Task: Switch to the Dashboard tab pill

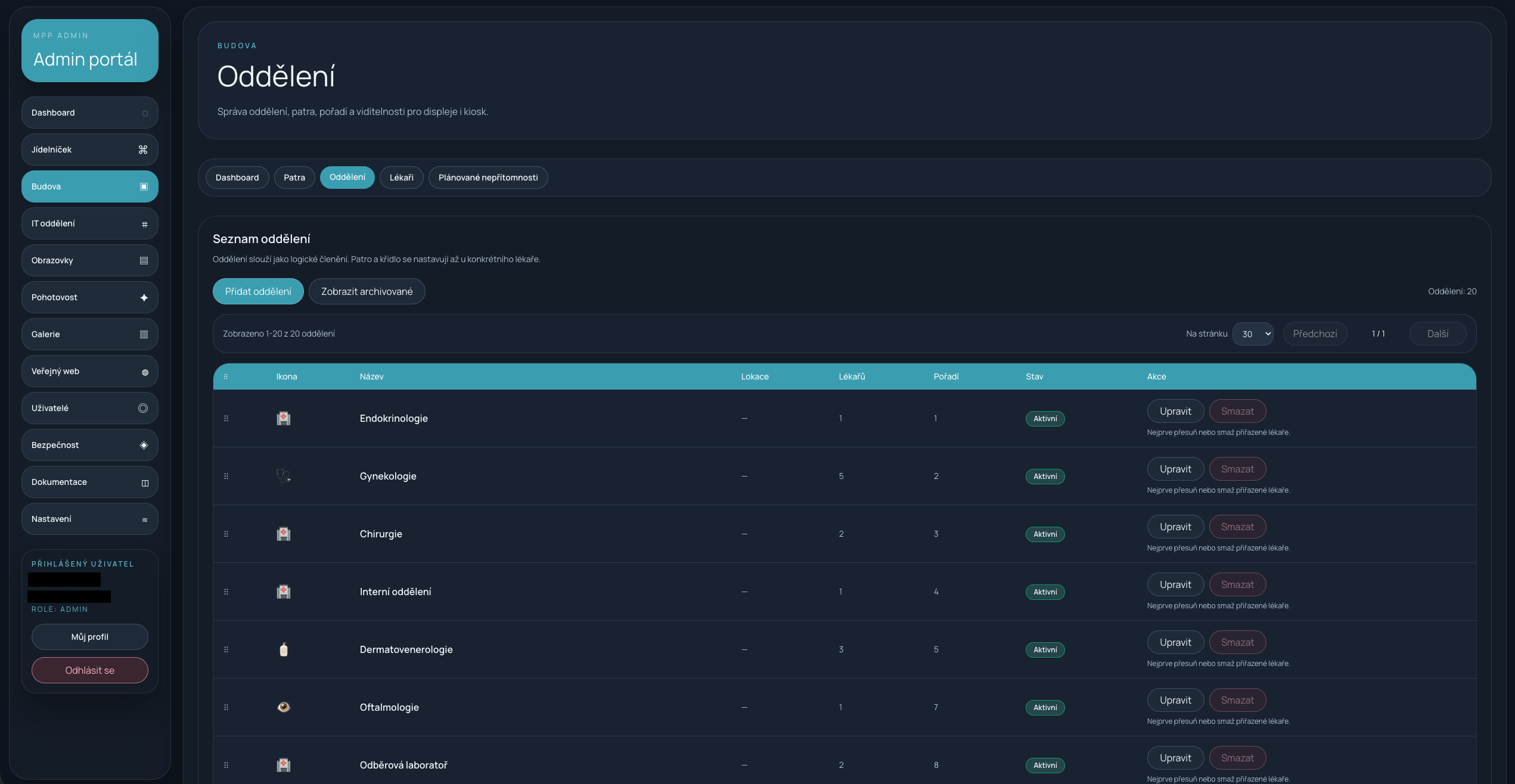Action: (x=237, y=178)
